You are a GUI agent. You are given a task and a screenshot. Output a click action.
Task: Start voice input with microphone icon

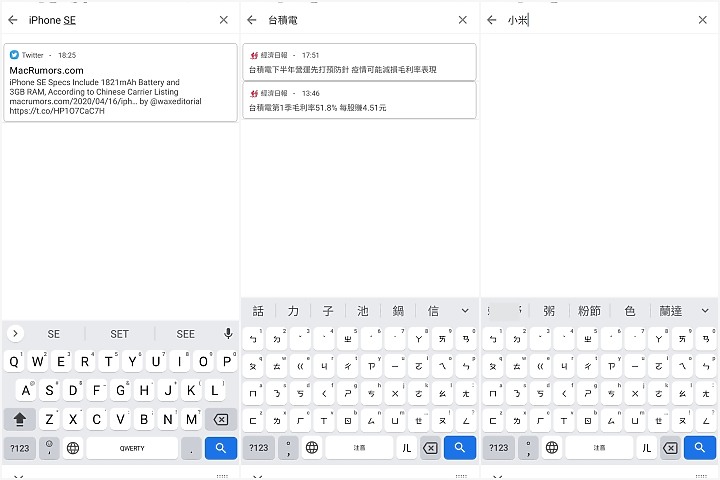[x=228, y=333]
